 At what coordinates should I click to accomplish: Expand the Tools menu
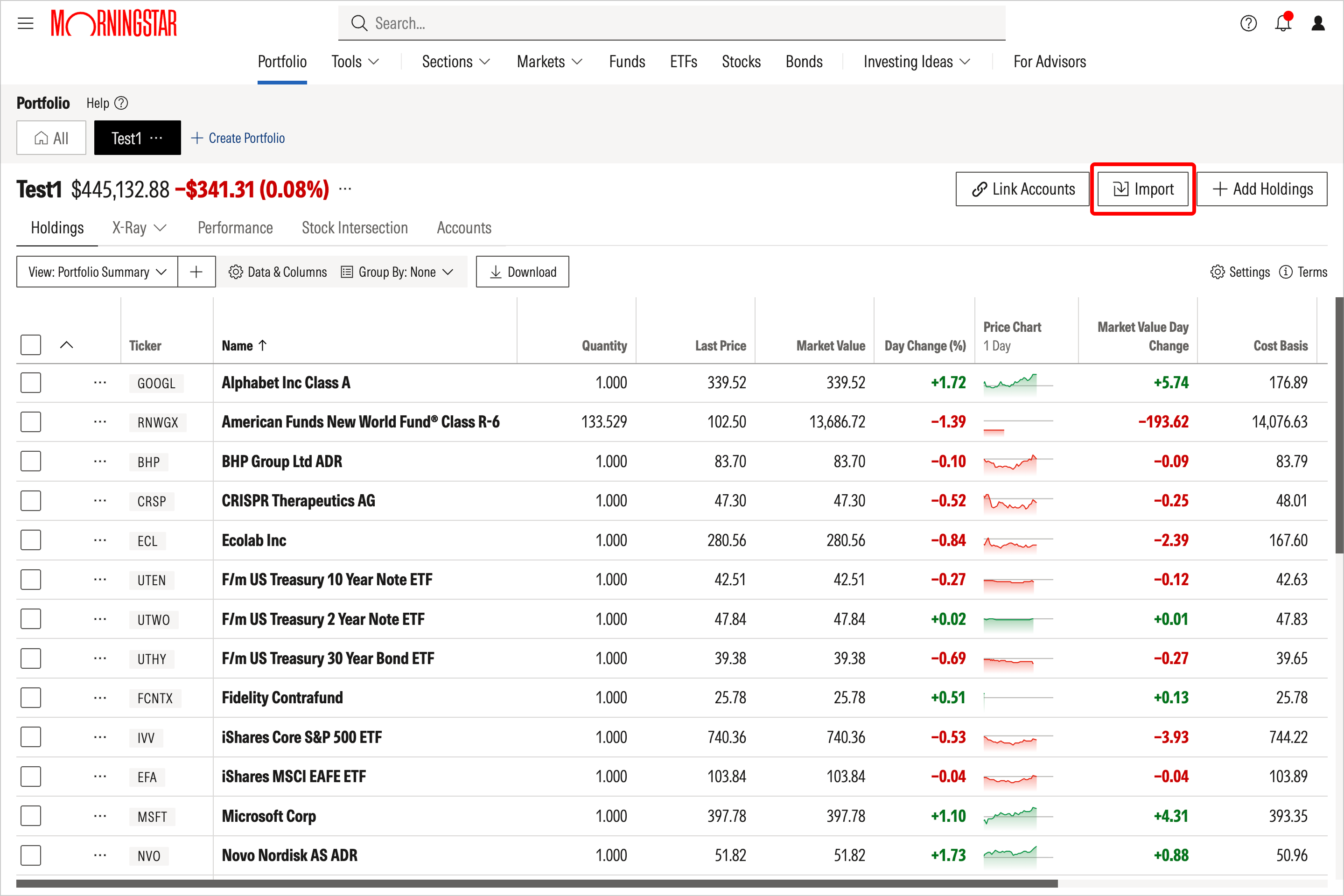point(355,62)
